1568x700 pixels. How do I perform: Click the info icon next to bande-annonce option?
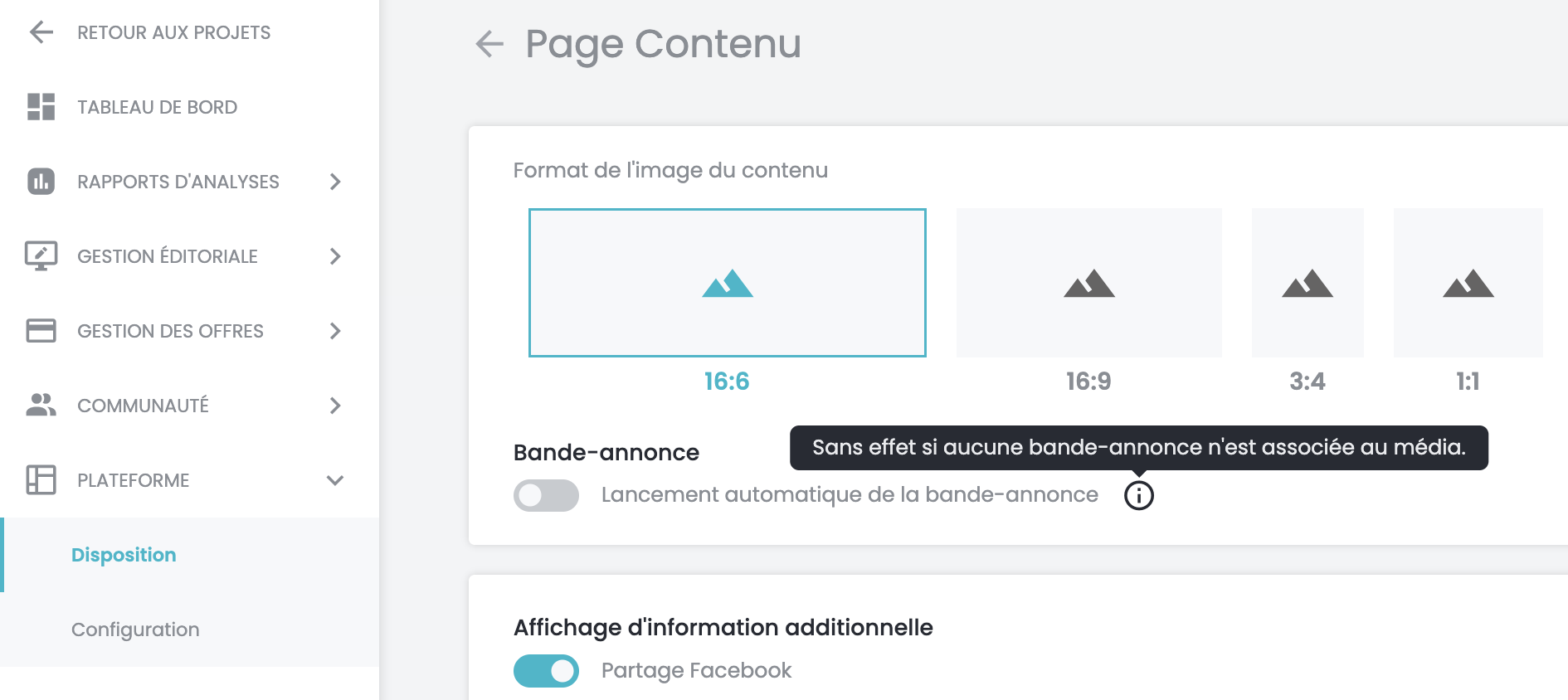point(1139,495)
